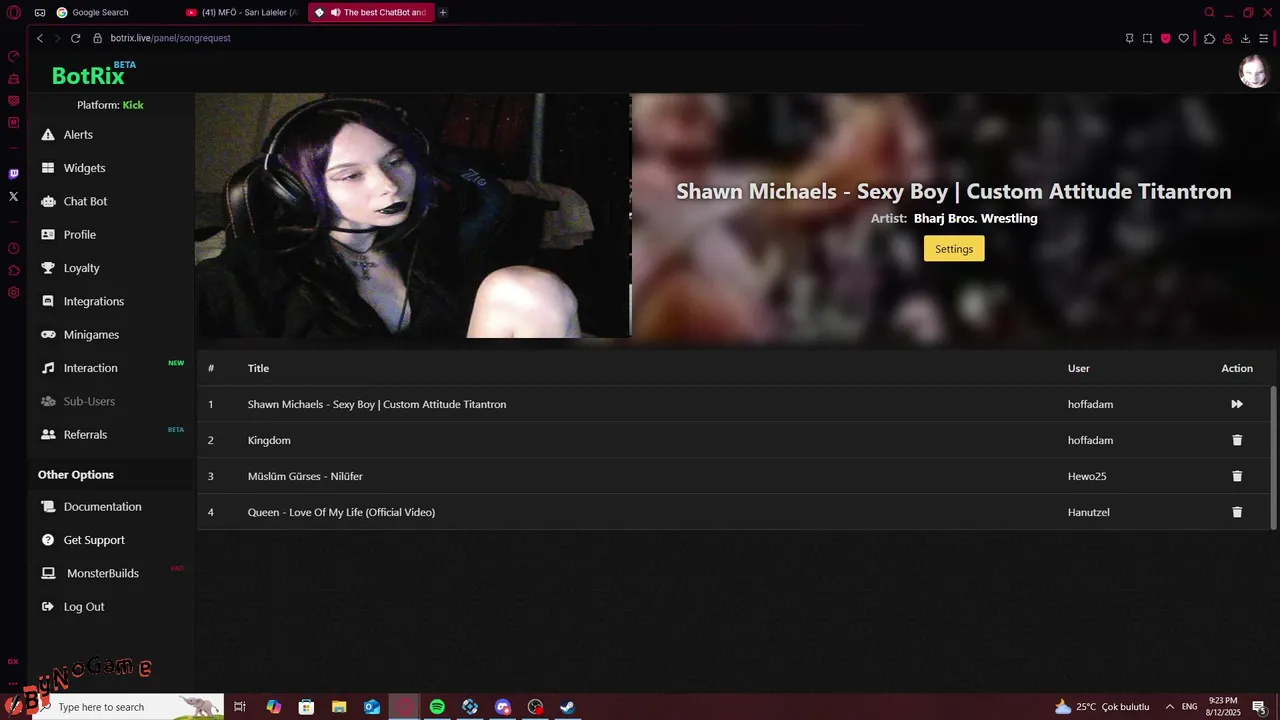The width and height of the screenshot is (1280, 720).
Task: Open the browser tab search icon
Action: point(1209,12)
